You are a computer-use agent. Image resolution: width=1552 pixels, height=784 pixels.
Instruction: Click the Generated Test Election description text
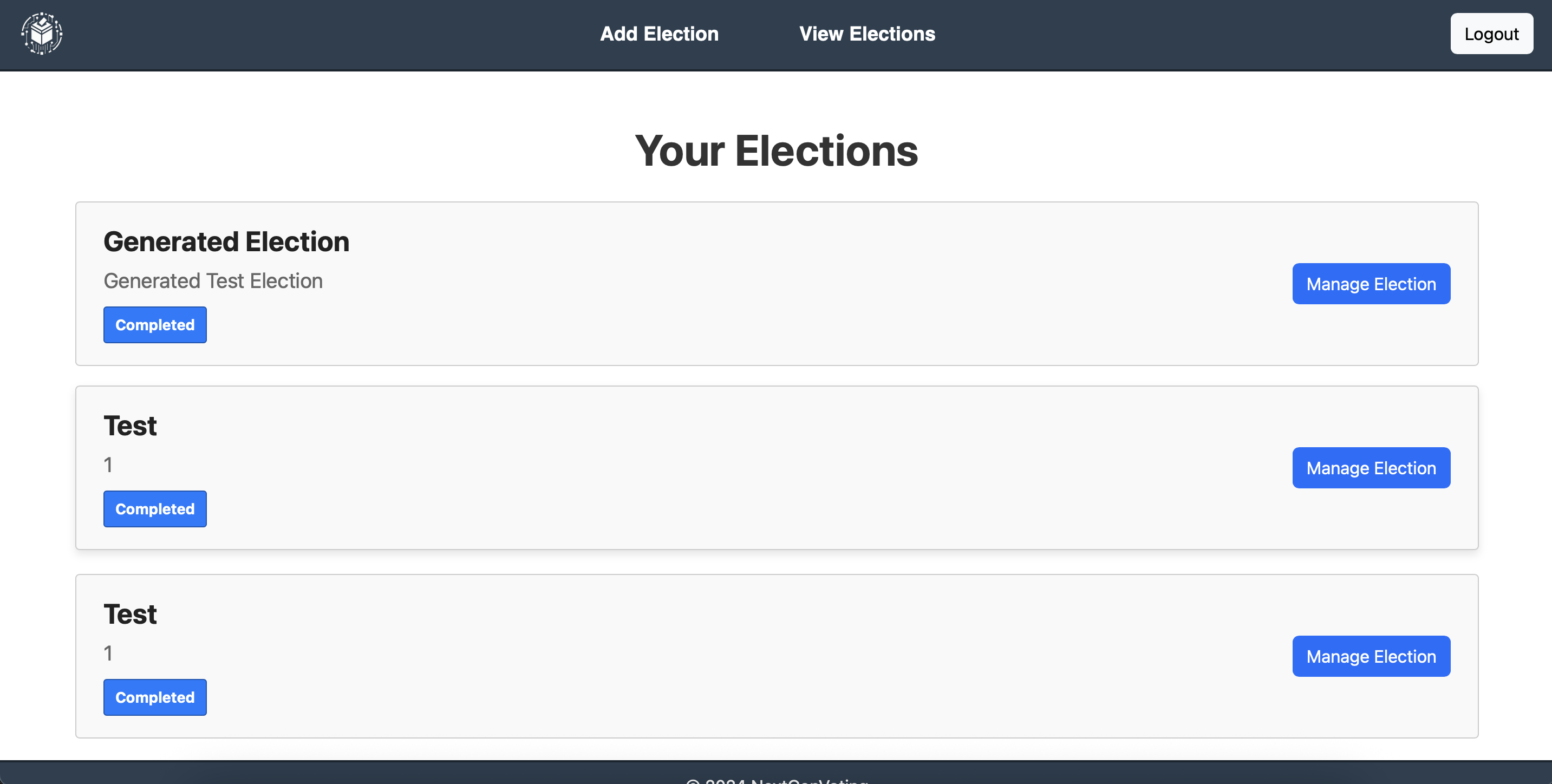213,281
